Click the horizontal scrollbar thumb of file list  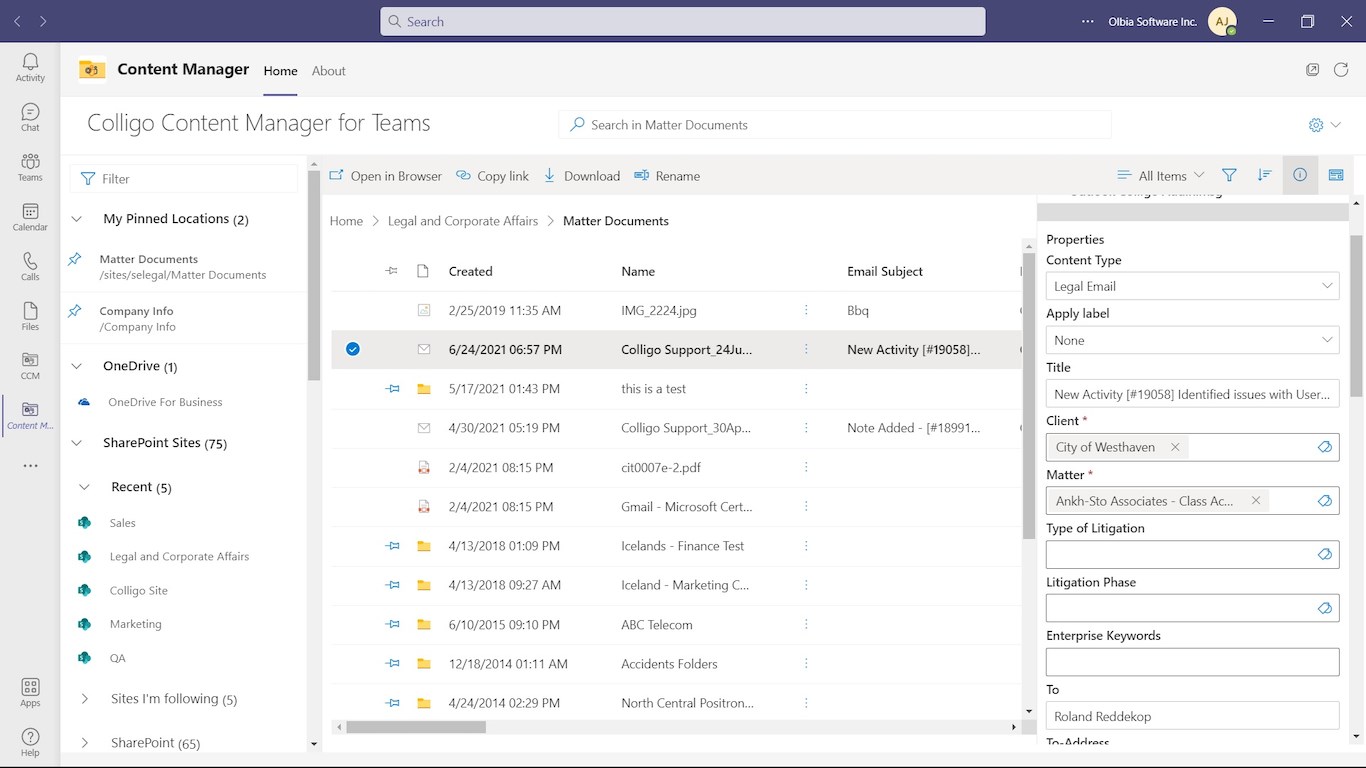[x=416, y=727]
